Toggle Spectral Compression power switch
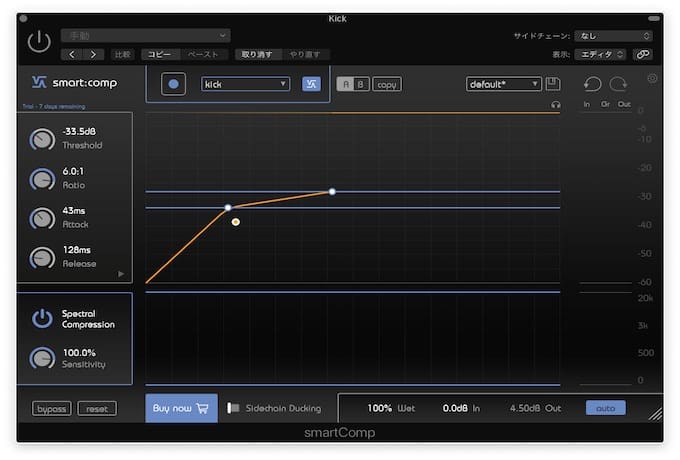The width and height of the screenshot is (680, 460). pos(42,318)
